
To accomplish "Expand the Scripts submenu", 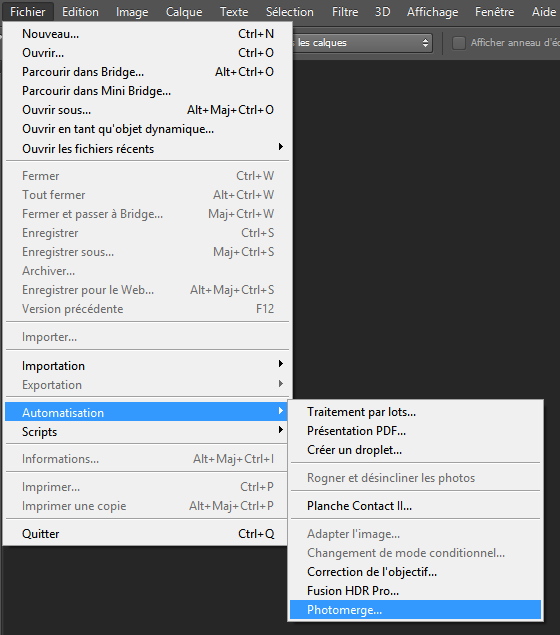I will tap(147, 431).
